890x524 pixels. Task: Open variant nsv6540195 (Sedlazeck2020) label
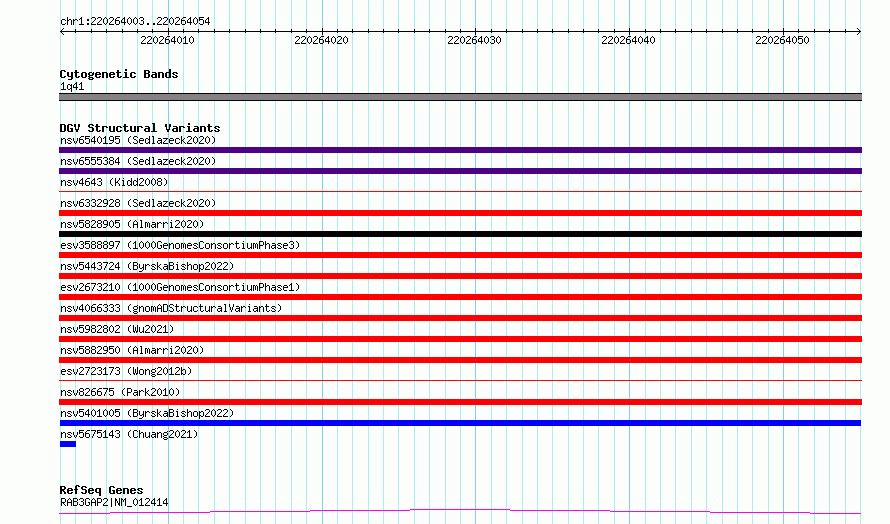coord(138,140)
